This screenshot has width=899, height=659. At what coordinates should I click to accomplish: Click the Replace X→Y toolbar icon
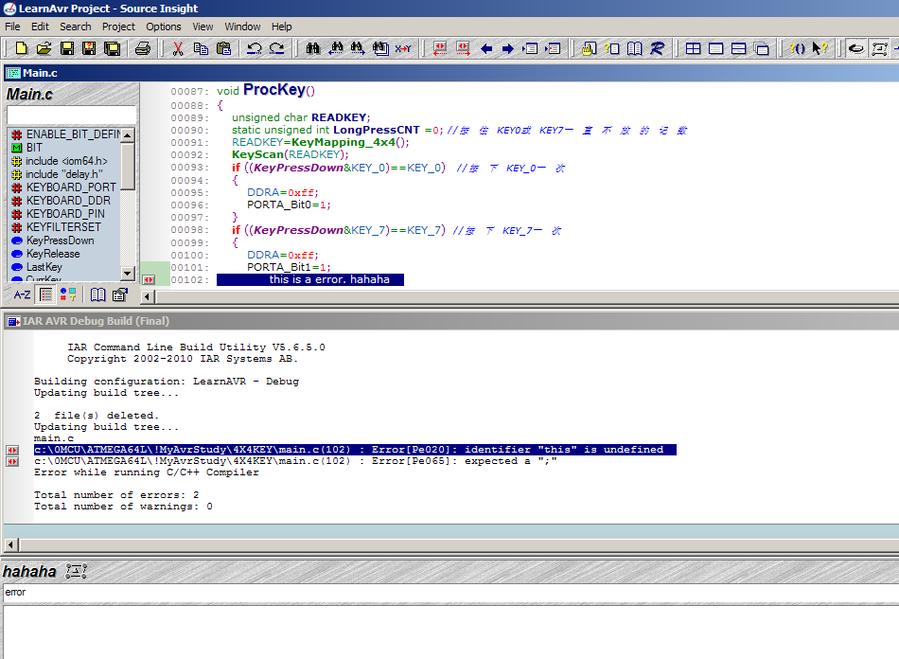pos(403,48)
